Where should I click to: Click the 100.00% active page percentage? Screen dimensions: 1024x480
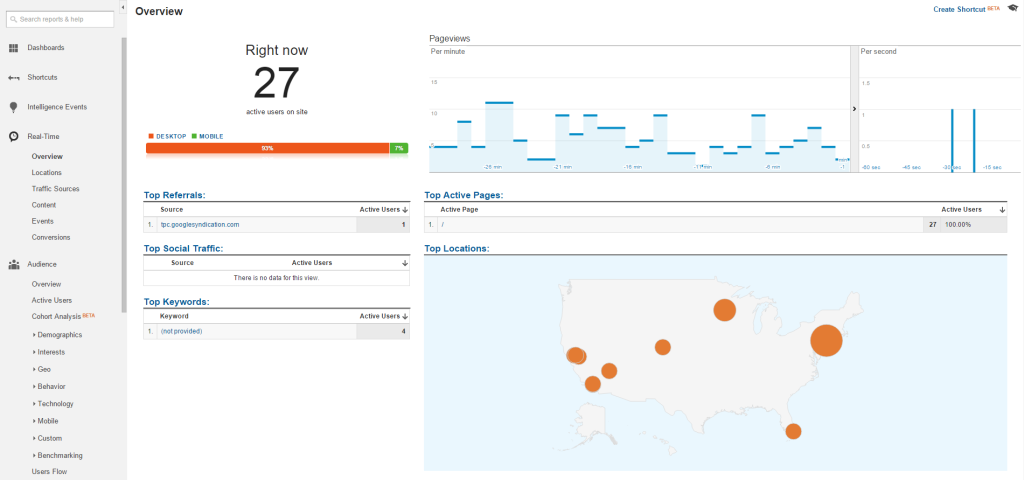(958, 225)
